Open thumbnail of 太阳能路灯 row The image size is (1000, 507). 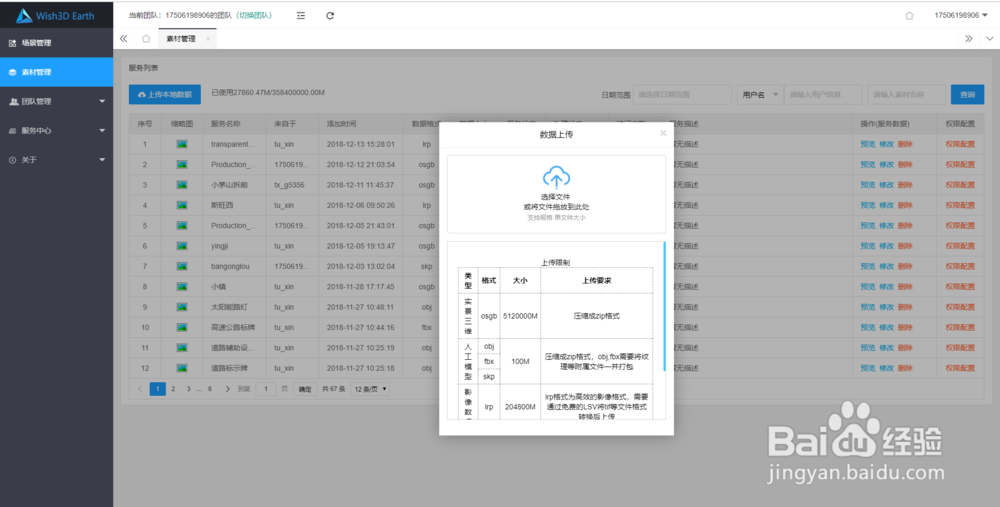(182, 307)
